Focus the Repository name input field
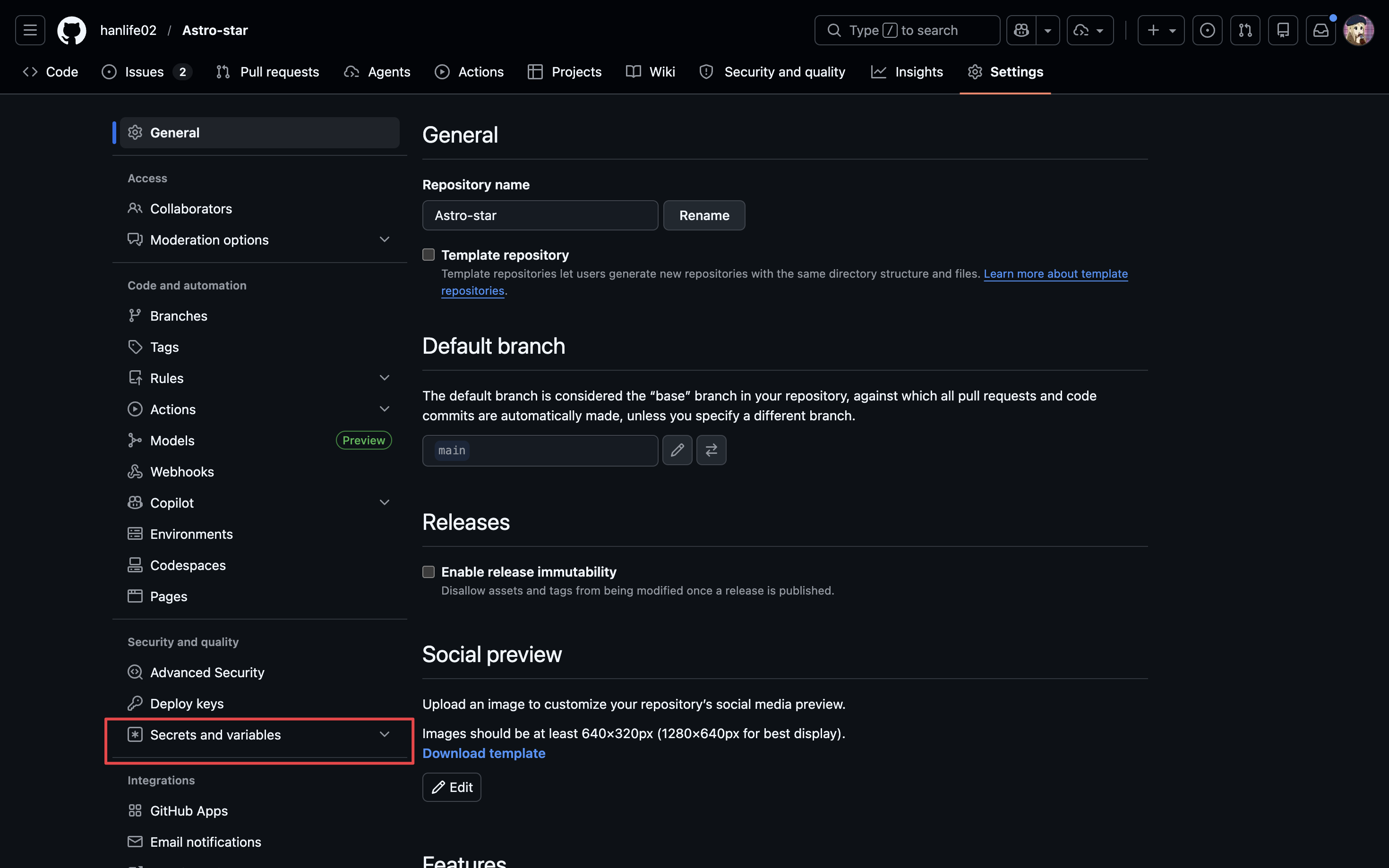 (540, 215)
